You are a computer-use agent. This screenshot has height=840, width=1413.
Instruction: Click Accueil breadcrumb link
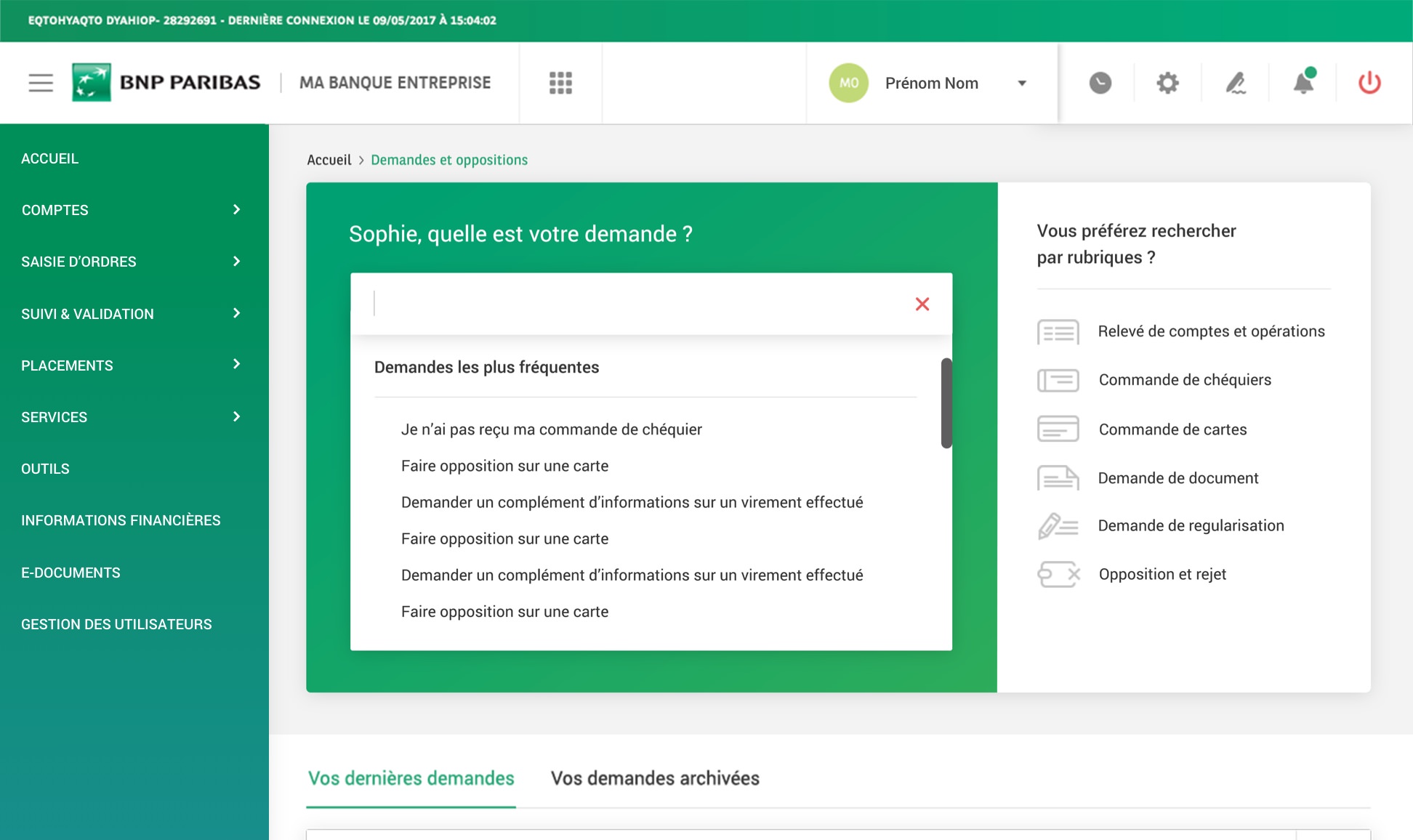point(329,160)
